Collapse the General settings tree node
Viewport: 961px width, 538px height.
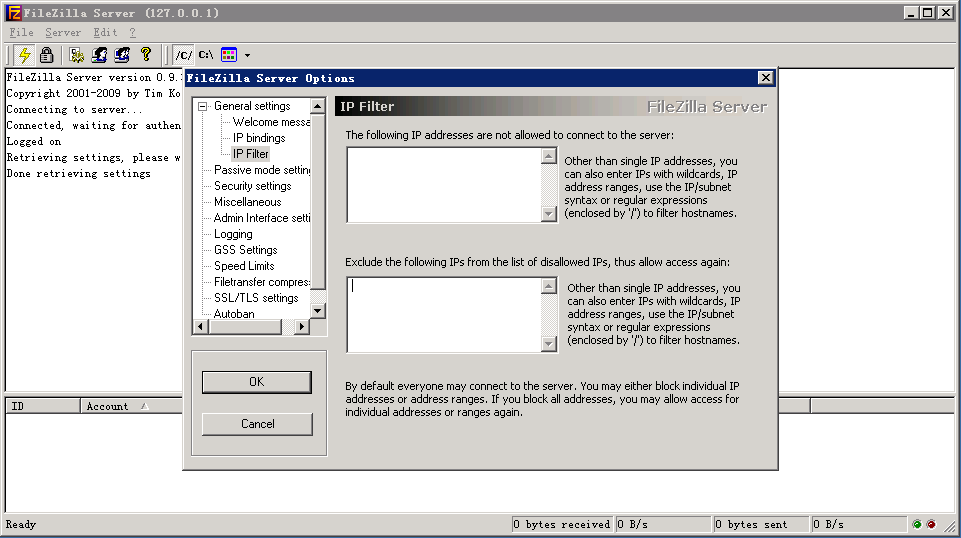pos(202,106)
